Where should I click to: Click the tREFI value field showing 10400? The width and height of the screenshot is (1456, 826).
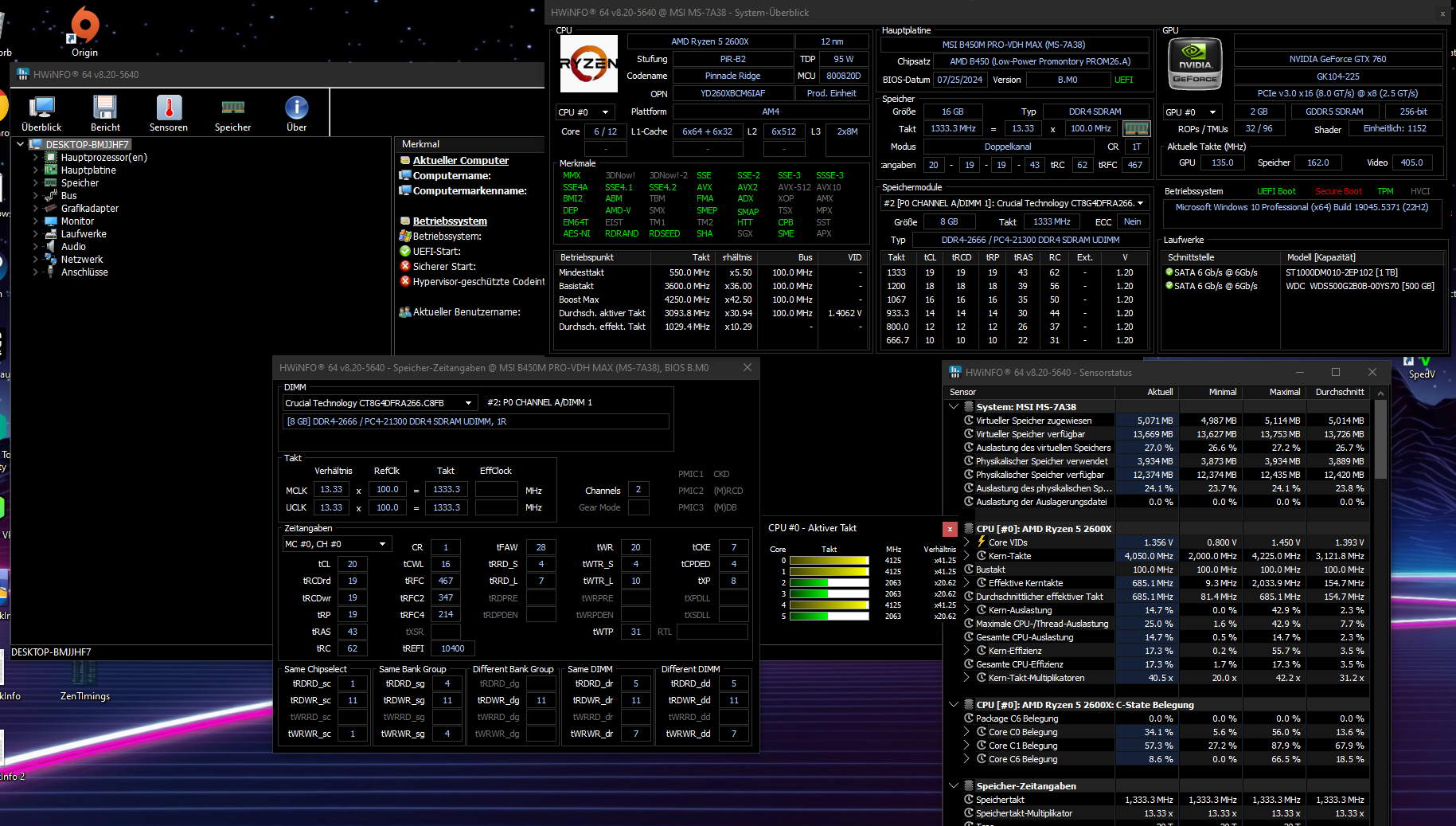pos(452,648)
